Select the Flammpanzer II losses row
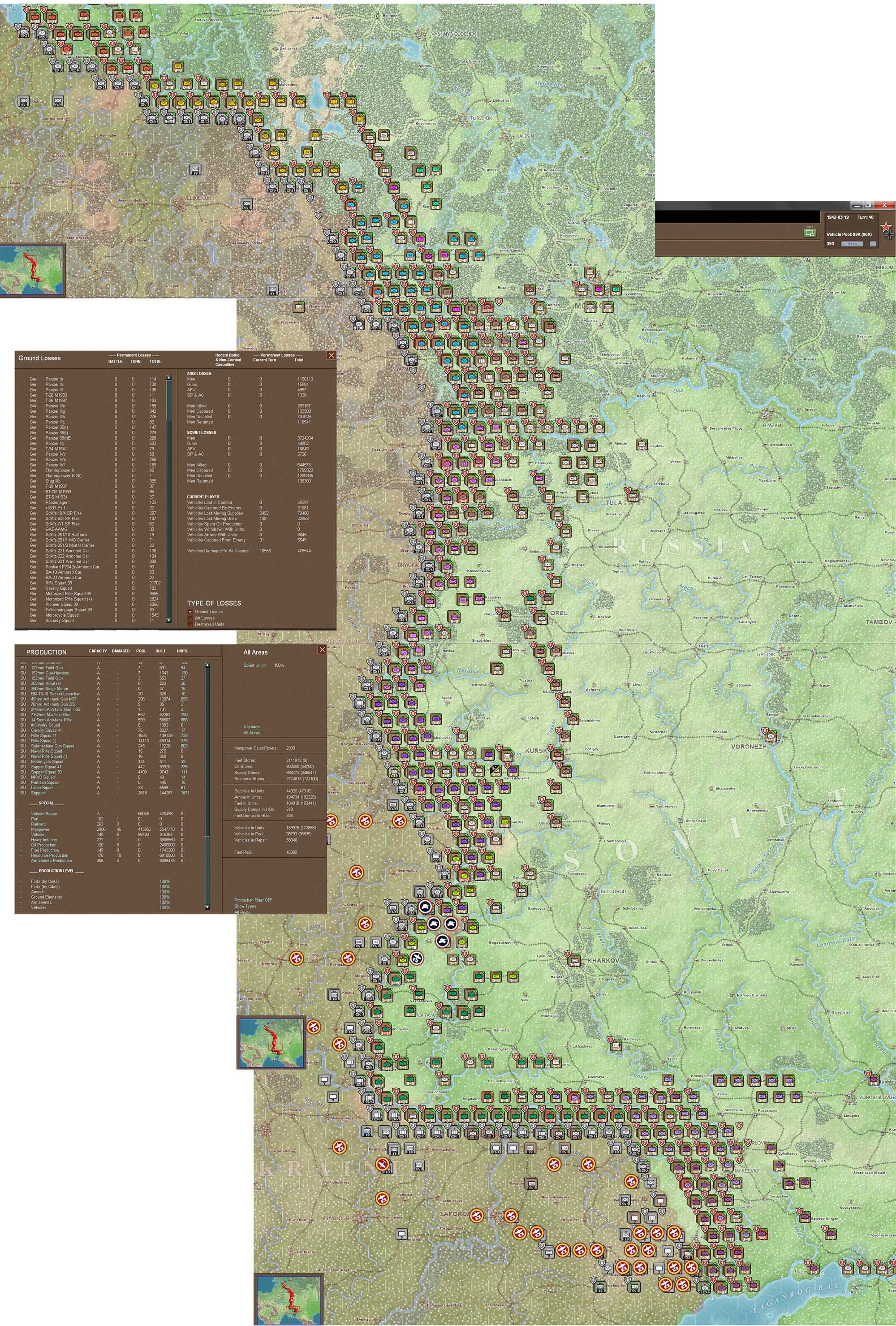Screen dimensions: 896x1326 (94, 470)
